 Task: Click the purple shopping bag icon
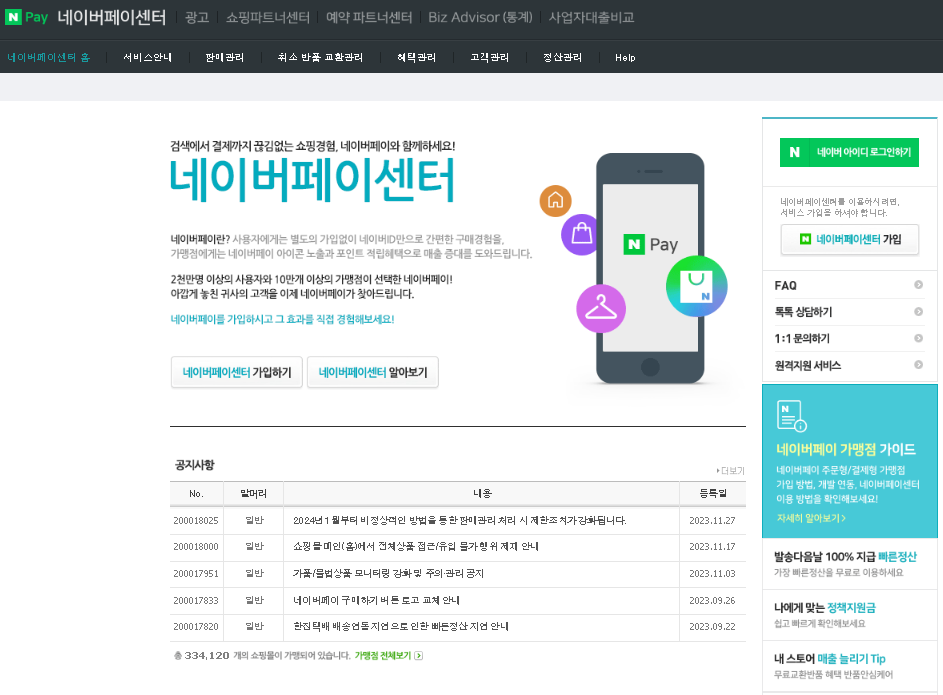pos(581,234)
